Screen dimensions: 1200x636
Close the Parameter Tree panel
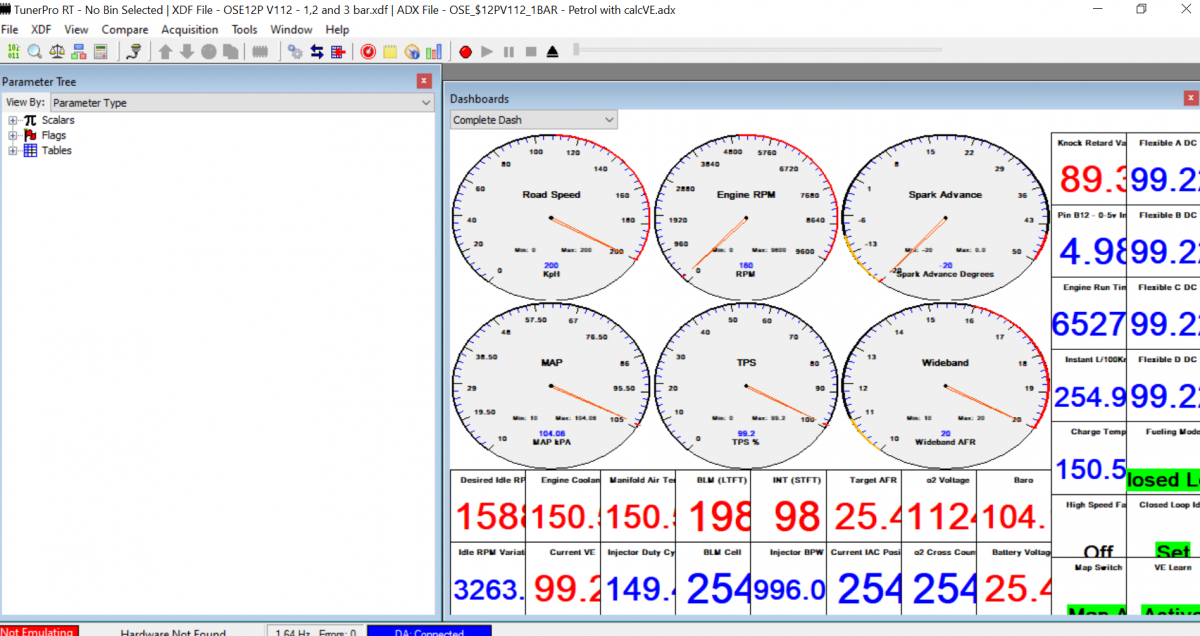[425, 81]
